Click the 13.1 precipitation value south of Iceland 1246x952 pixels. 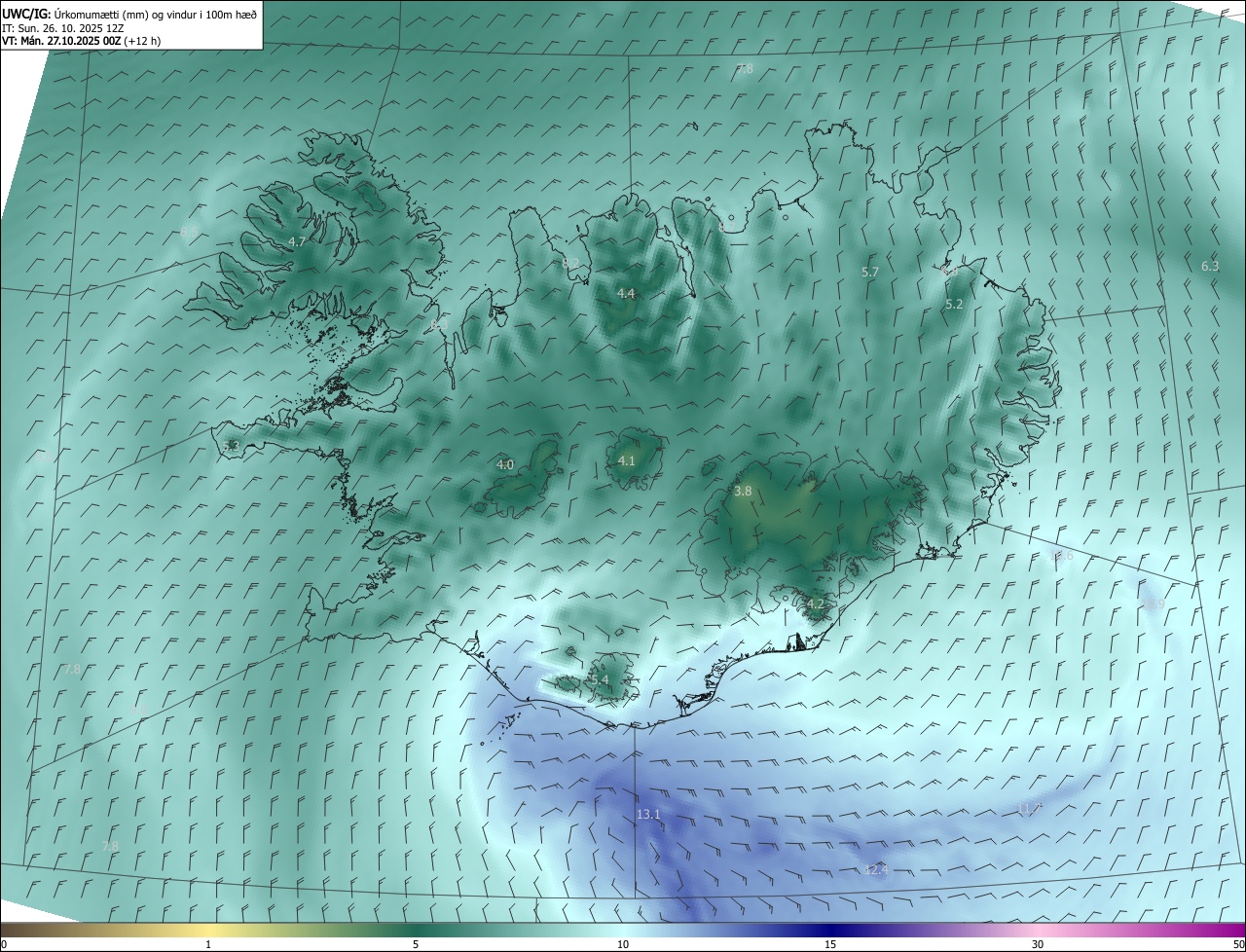[648, 814]
